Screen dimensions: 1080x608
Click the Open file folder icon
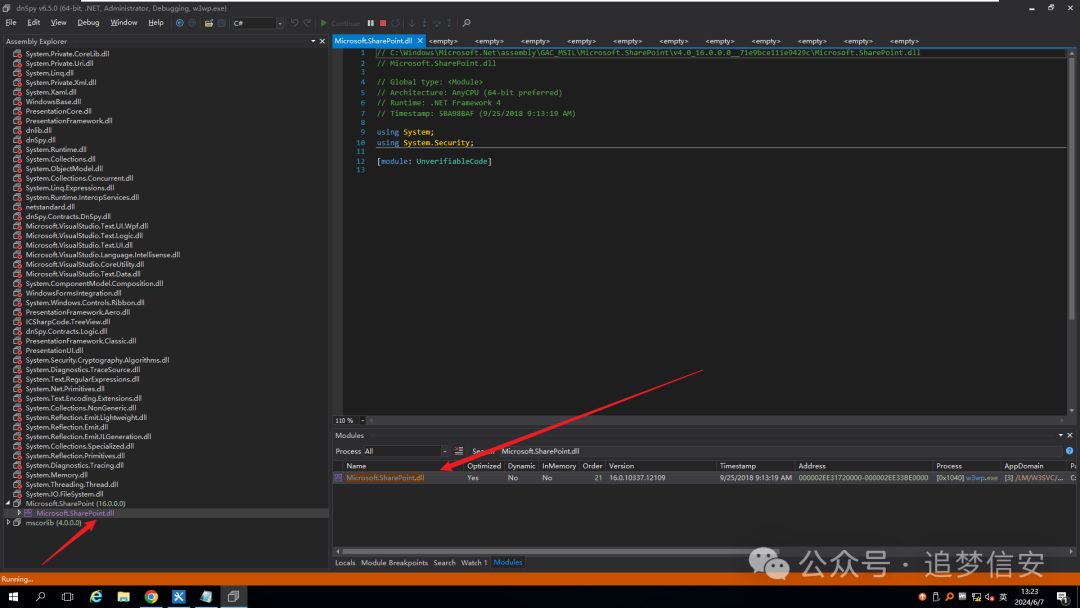[209, 23]
